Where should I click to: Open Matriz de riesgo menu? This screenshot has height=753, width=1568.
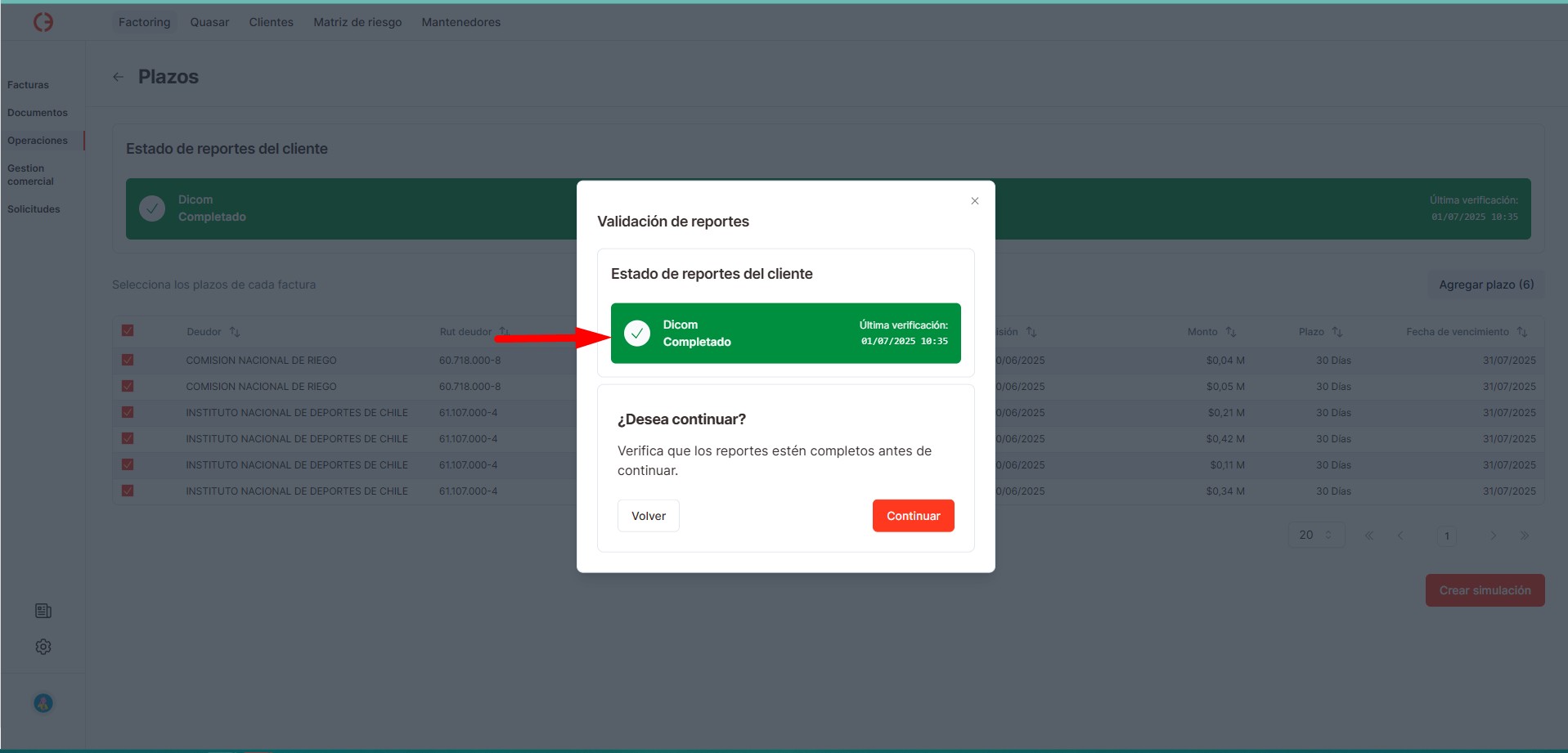click(357, 22)
